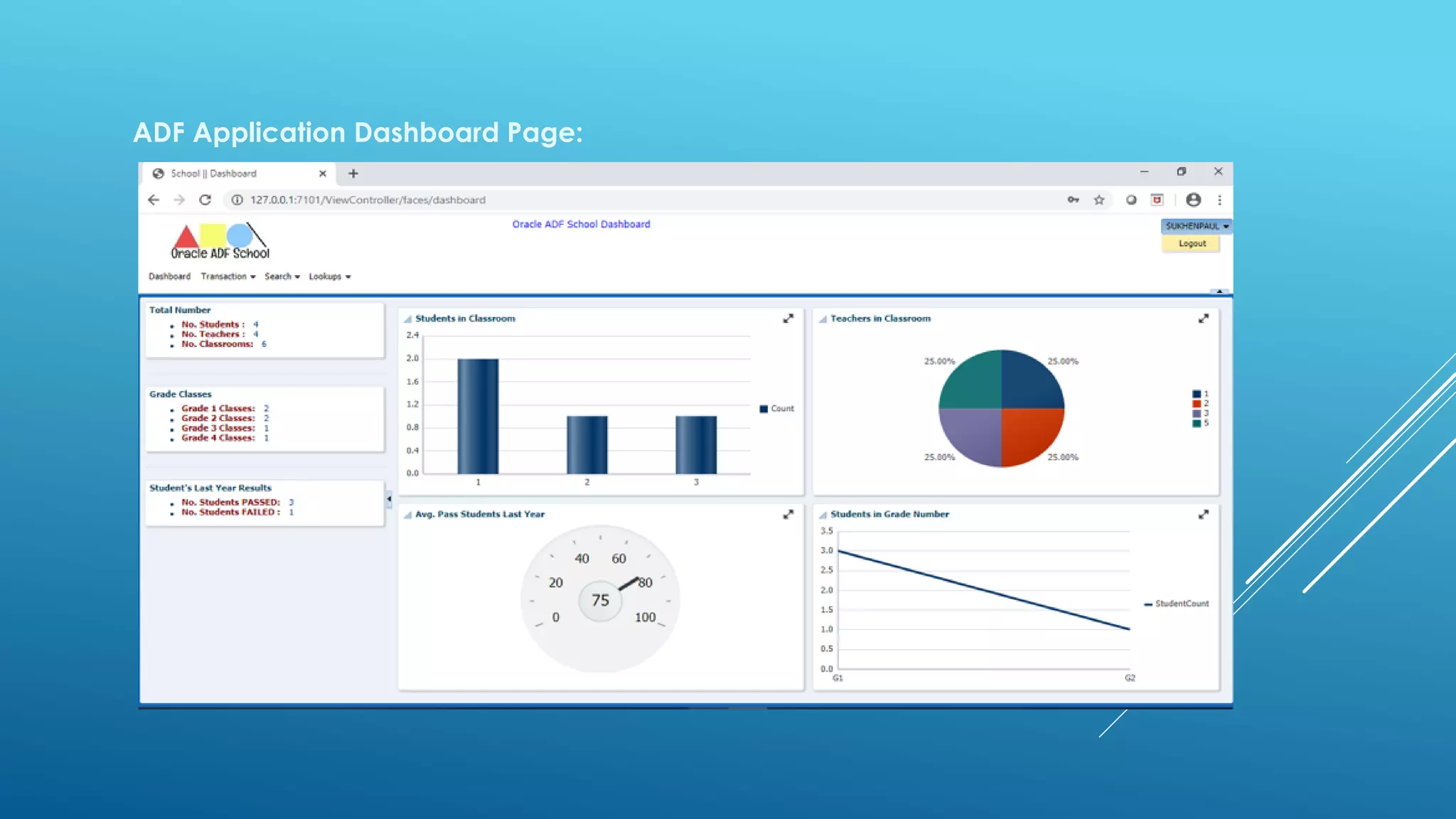Collapse the left panel splitter arrow
The image size is (1456, 819).
389,499
